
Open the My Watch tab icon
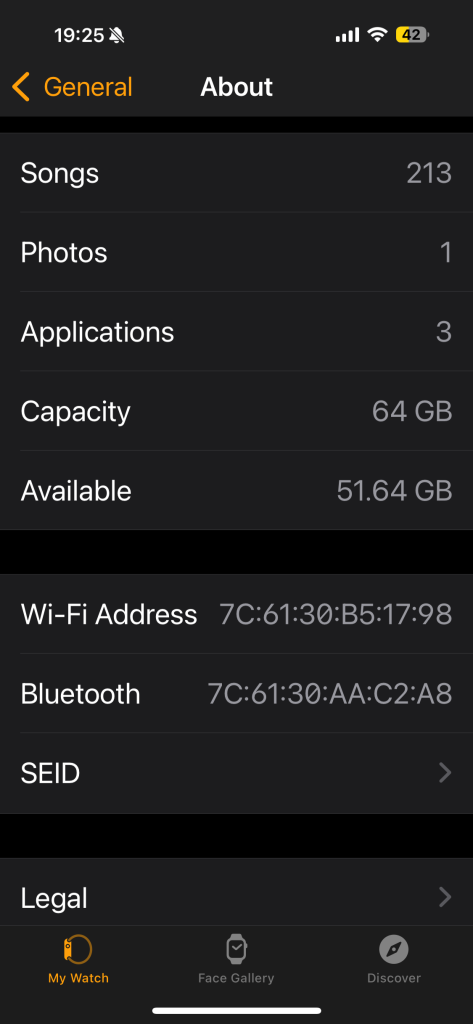click(78, 949)
